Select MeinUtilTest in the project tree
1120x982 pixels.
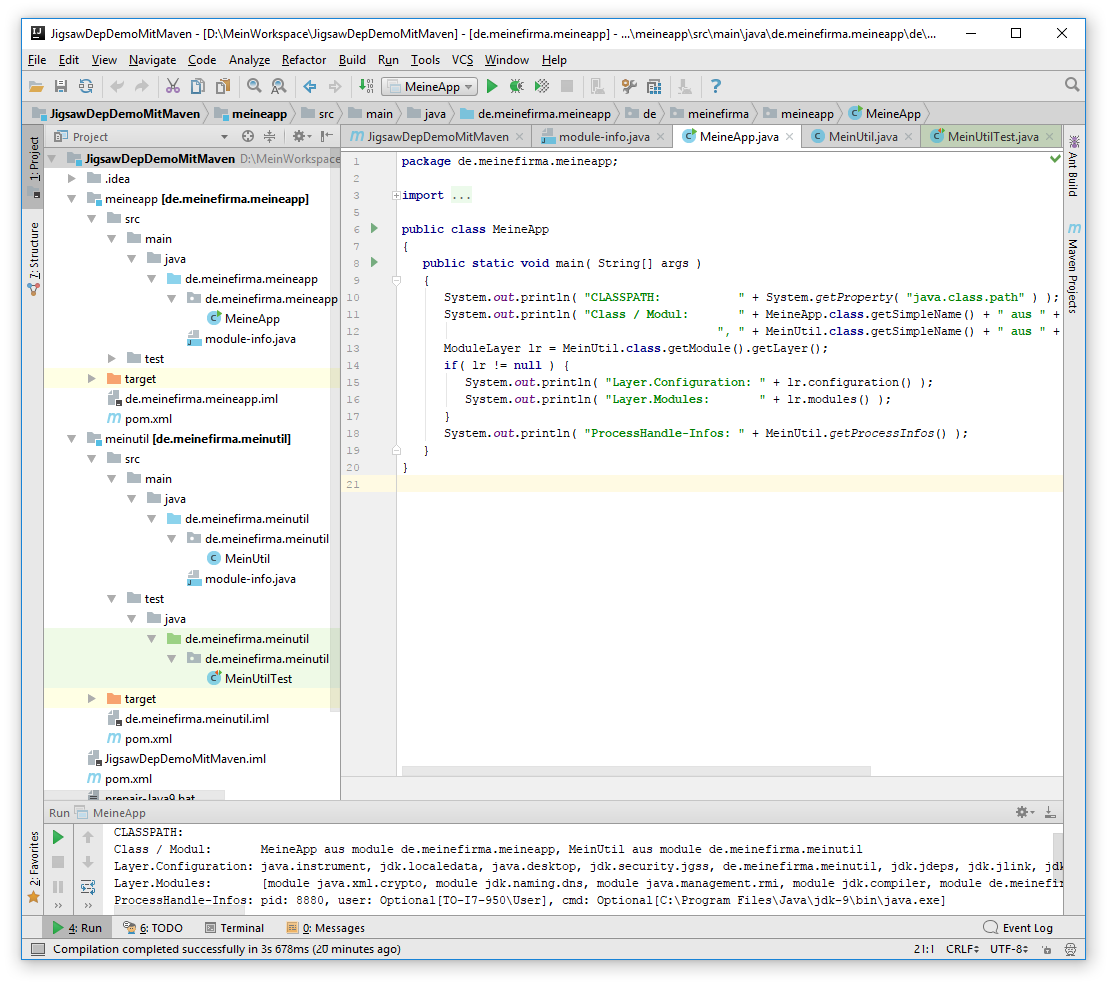(258, 678)
